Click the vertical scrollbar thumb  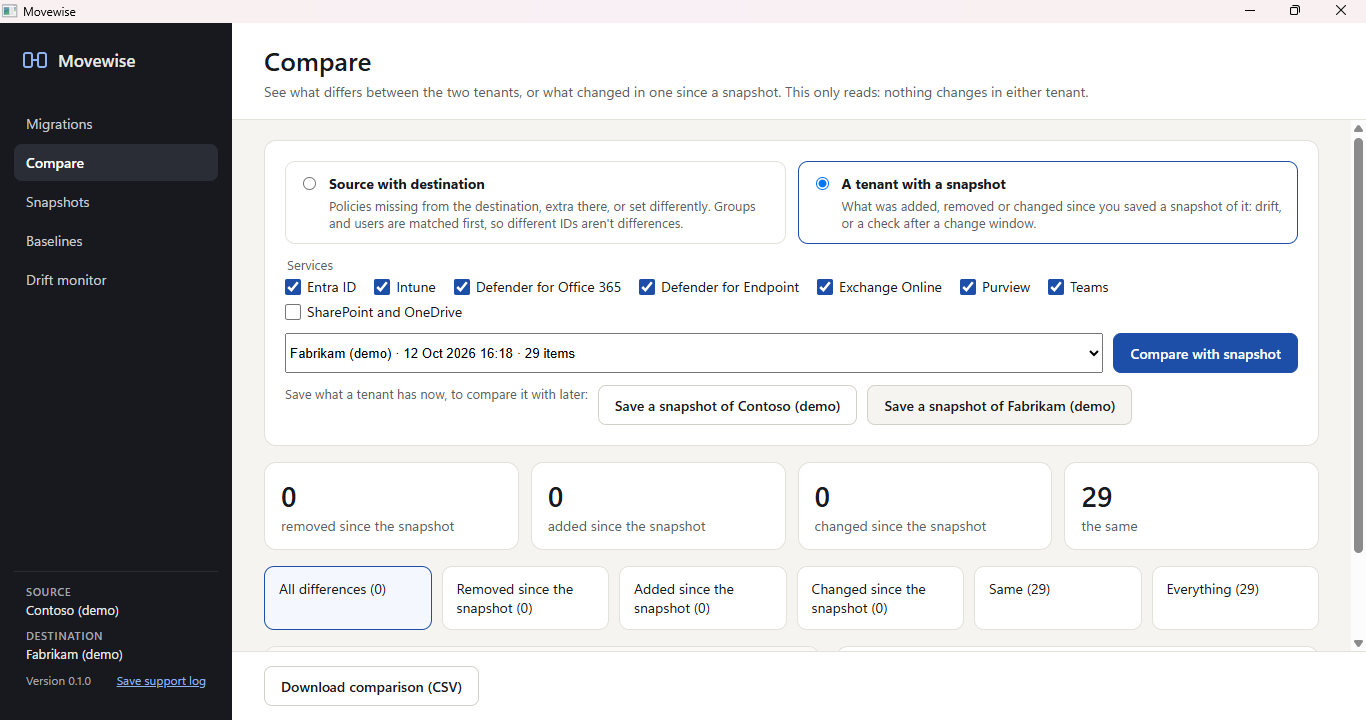pos(1358,345)
